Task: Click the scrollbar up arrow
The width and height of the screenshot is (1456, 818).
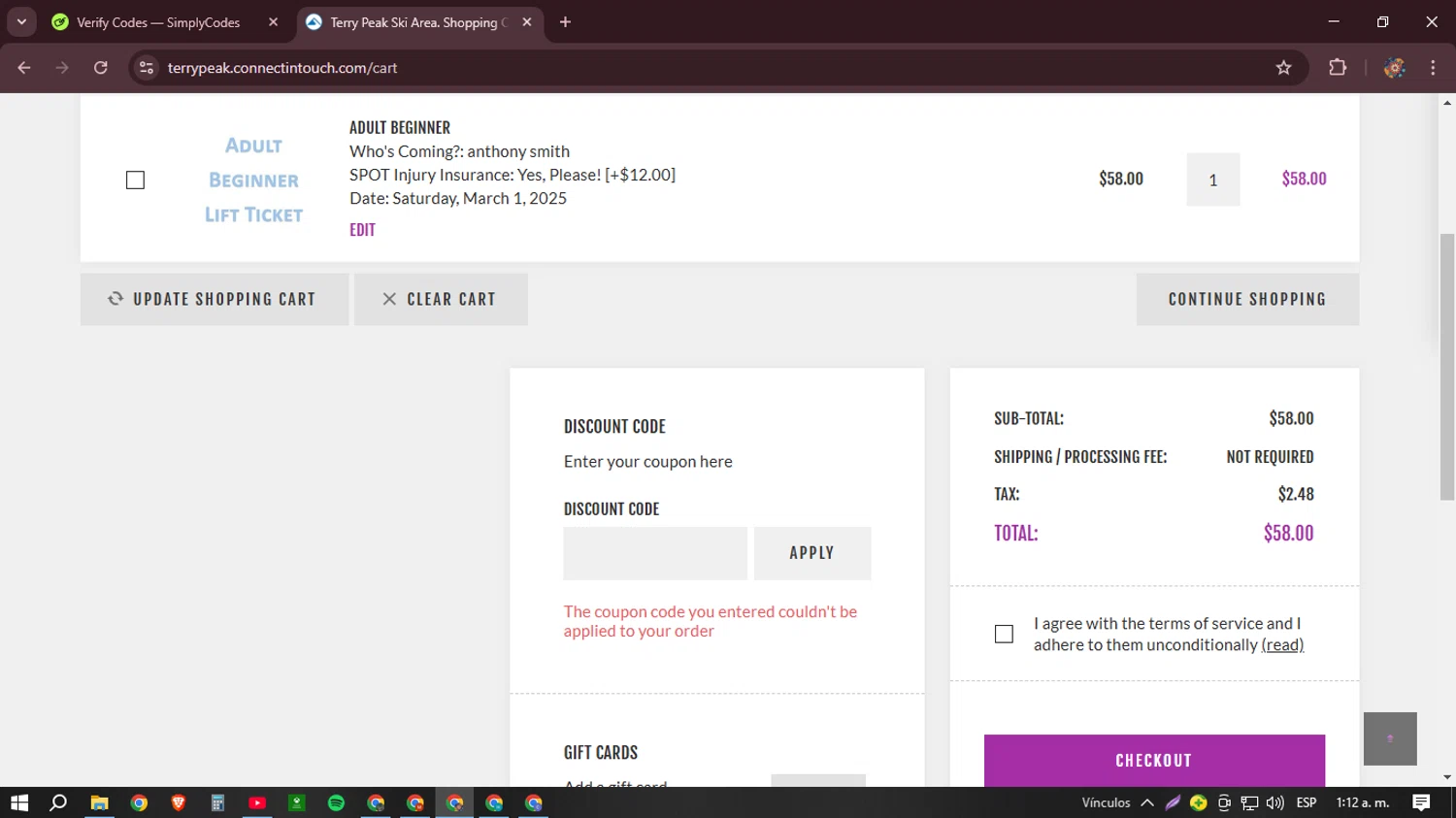Action: point(1447,102)
